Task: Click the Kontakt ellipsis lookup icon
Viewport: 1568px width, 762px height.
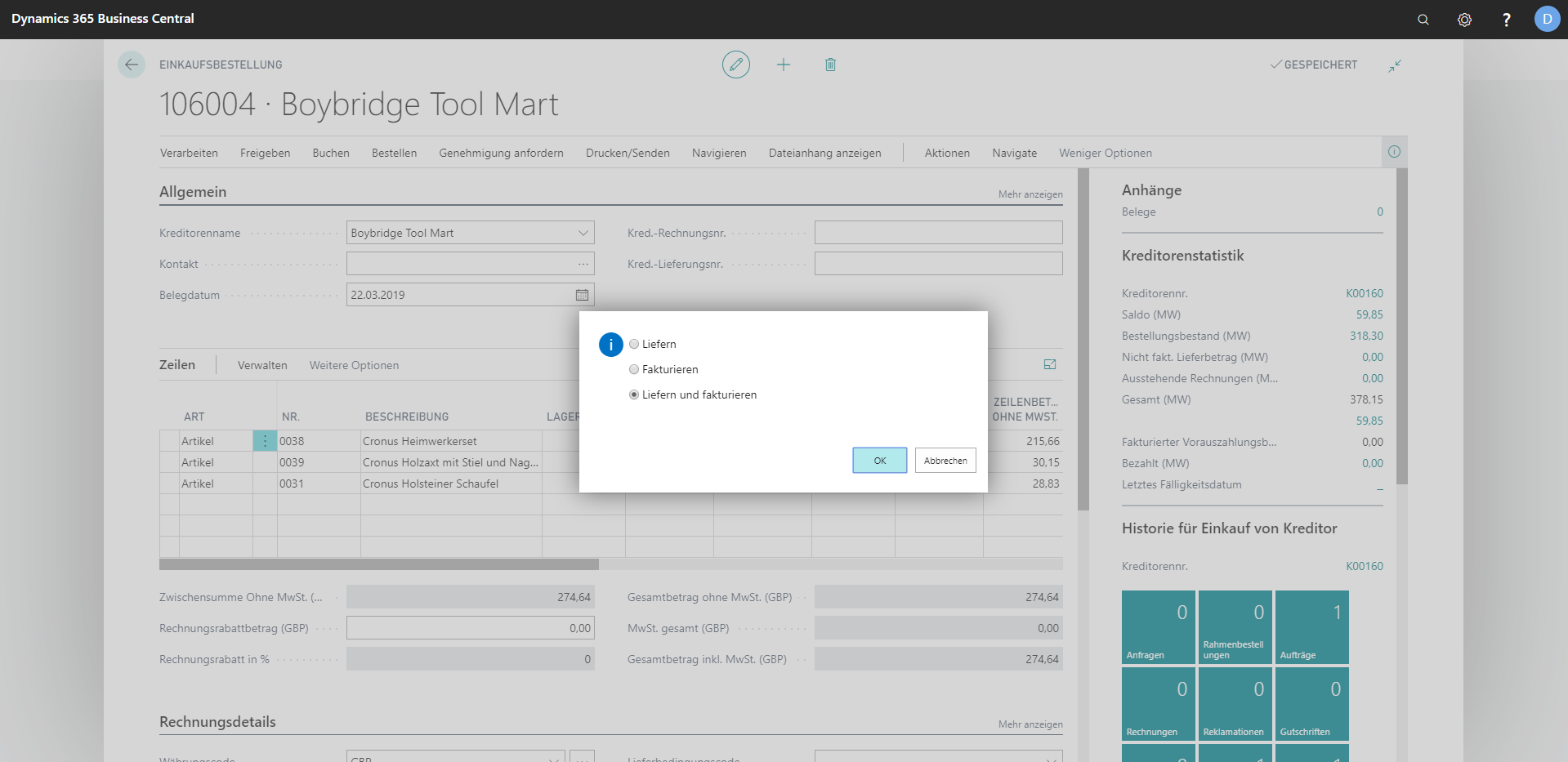Action: (583, 264)
